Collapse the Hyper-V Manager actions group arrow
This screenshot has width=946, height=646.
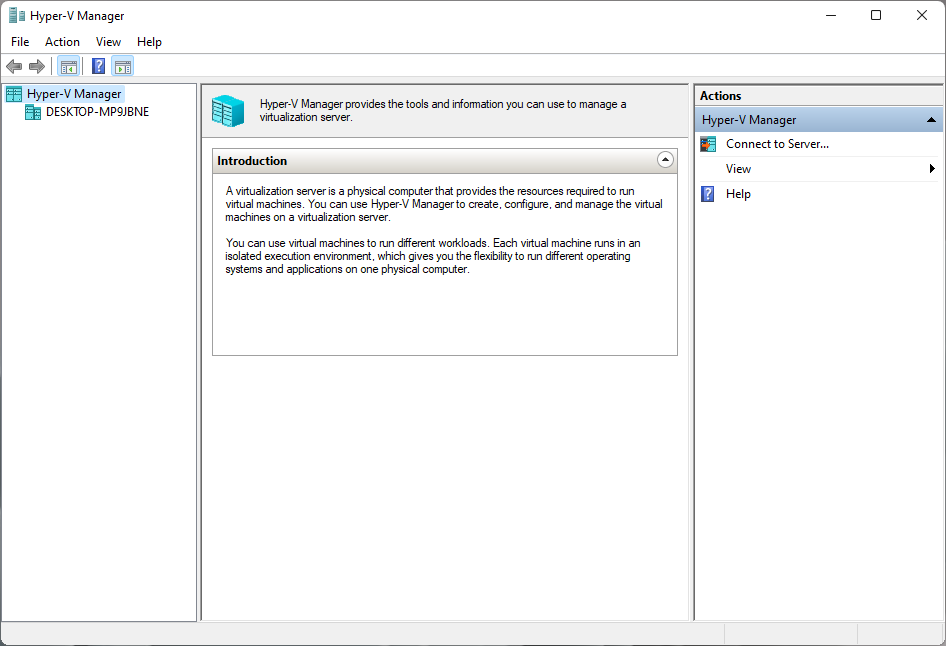click(931, 120)
